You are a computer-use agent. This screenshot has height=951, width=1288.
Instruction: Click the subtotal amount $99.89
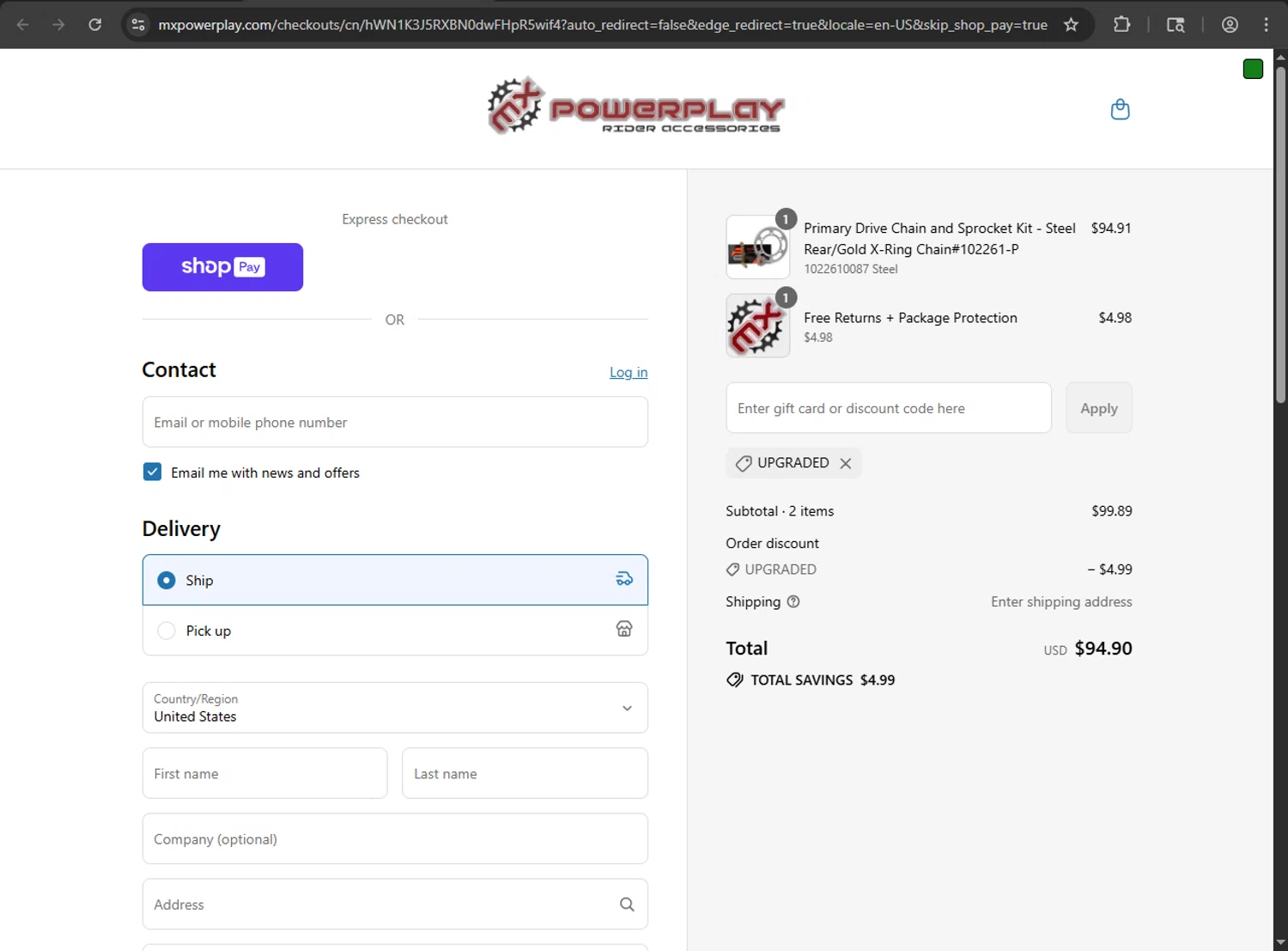coord(1112,511)
